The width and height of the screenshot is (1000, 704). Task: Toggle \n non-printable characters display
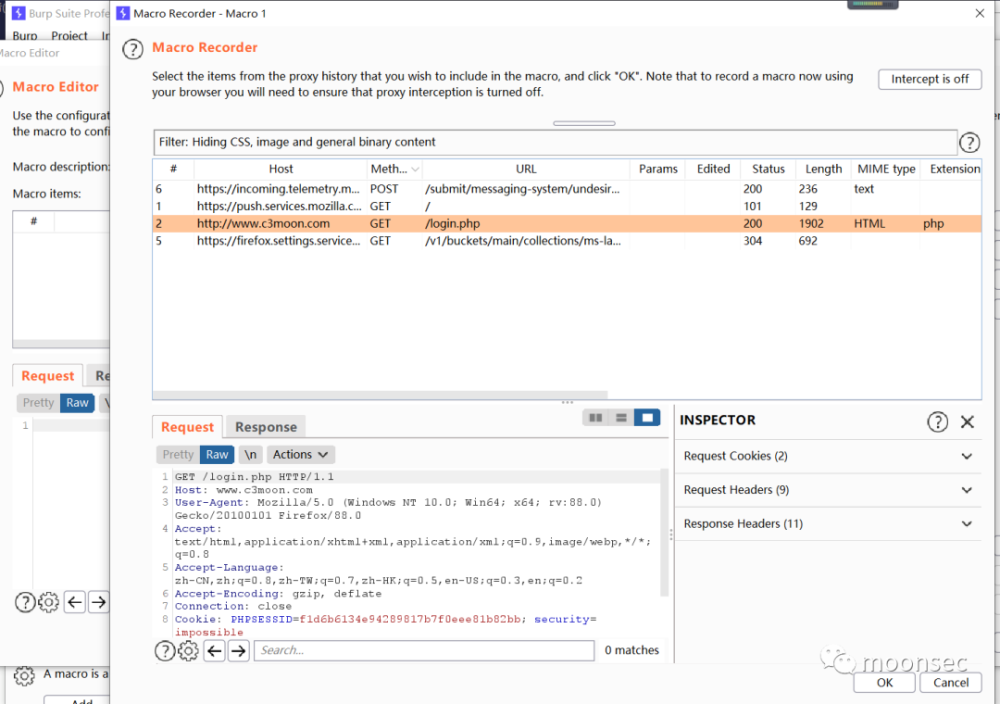click(x=250, y=455)
